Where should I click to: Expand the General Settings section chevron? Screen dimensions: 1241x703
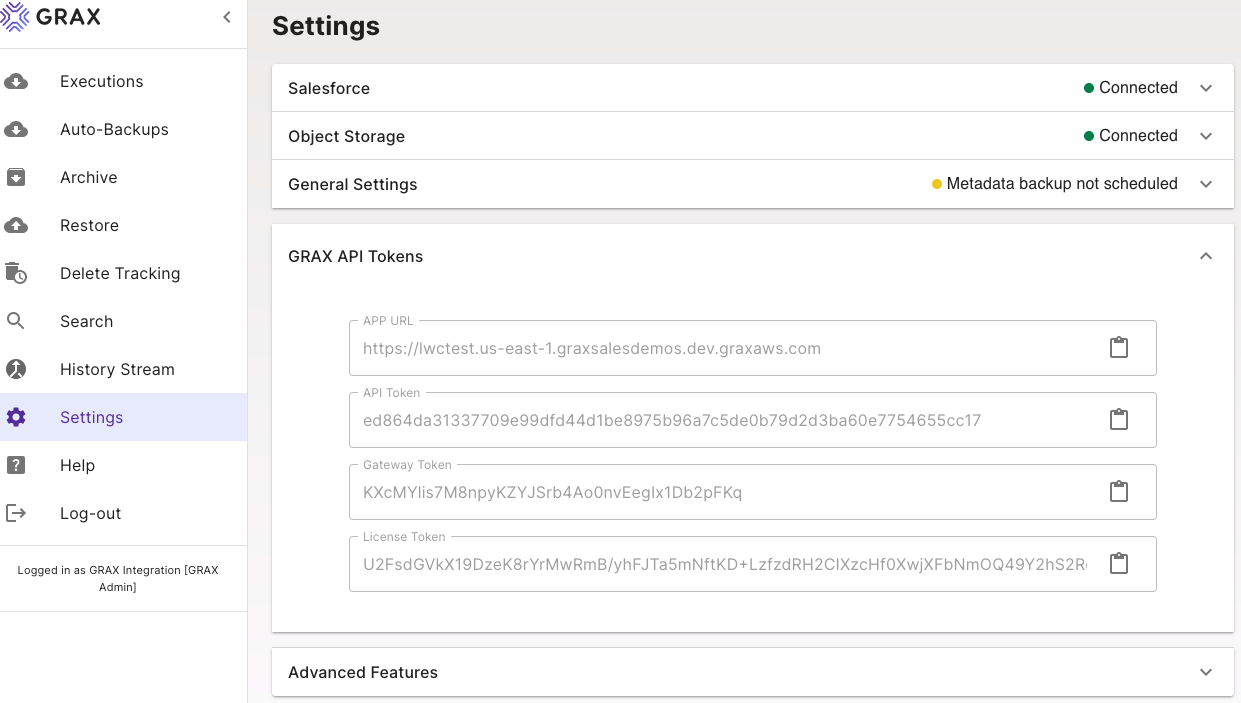point(1206,184)
